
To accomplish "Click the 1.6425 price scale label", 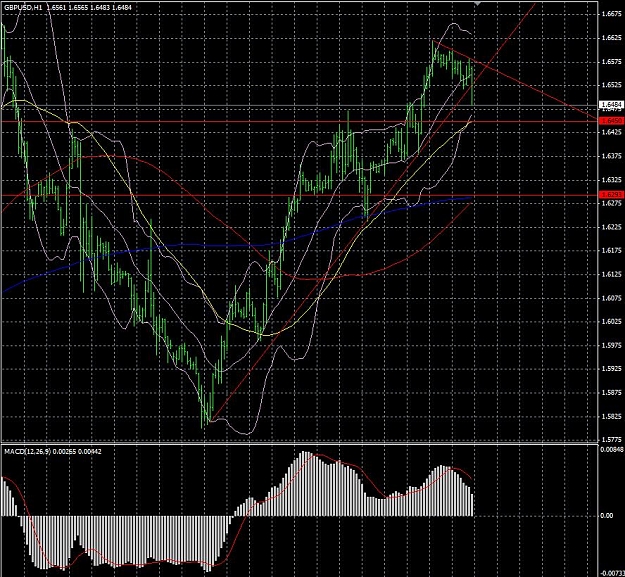I will [x=612, y=132].
